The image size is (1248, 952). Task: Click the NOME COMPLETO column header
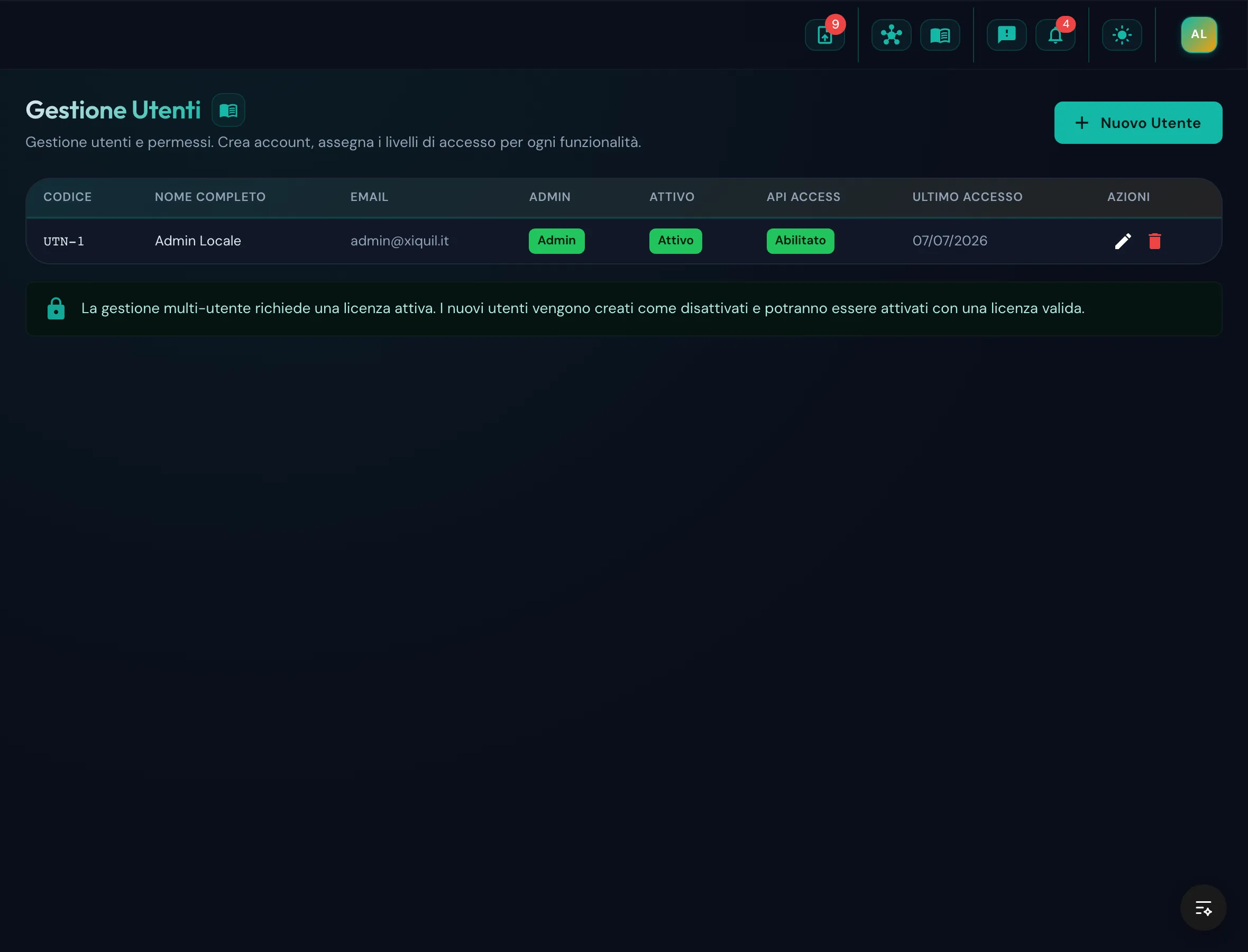pos(210,197)
